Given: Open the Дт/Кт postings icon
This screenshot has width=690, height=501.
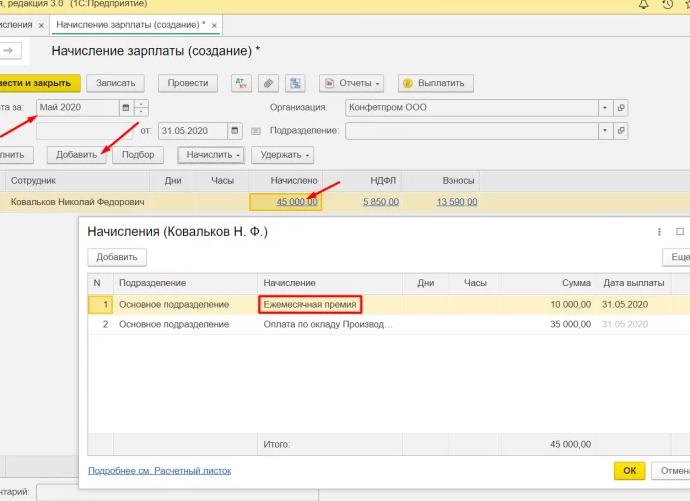Looking at the screenshot, I should tap(241, 83).
